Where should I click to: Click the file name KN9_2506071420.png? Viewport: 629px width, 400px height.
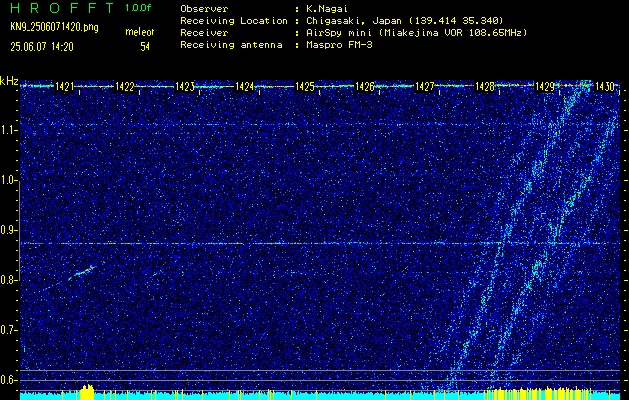[54, 27]
